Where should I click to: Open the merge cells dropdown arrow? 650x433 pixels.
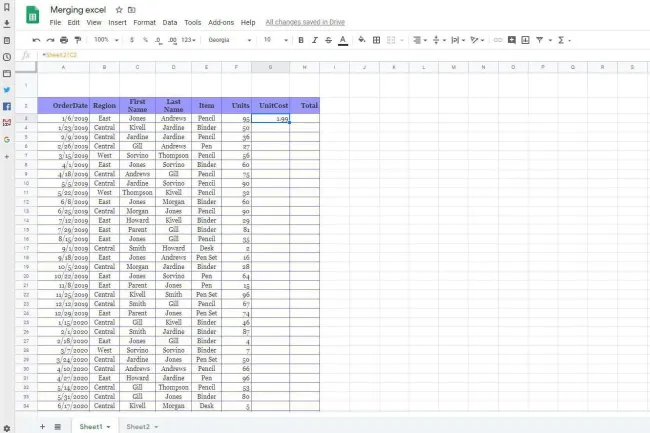pos(402,40)
